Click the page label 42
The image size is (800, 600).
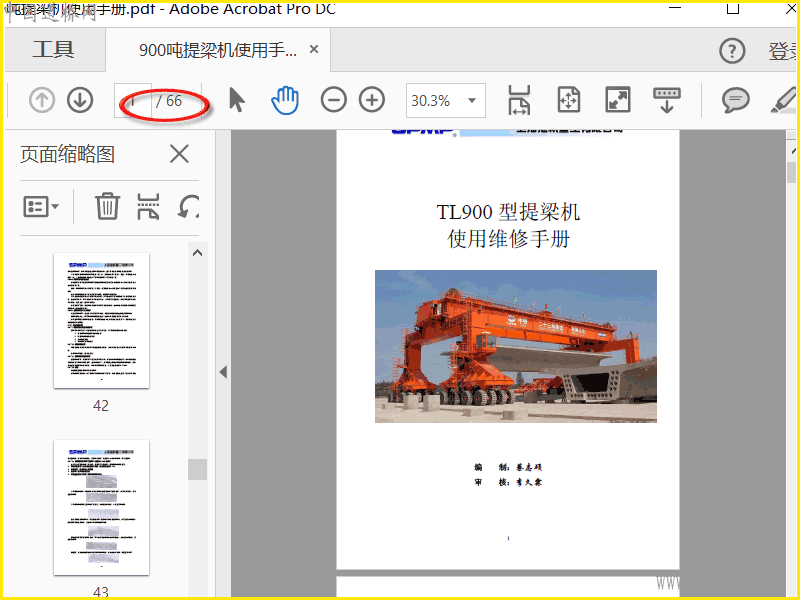point(101,406)
